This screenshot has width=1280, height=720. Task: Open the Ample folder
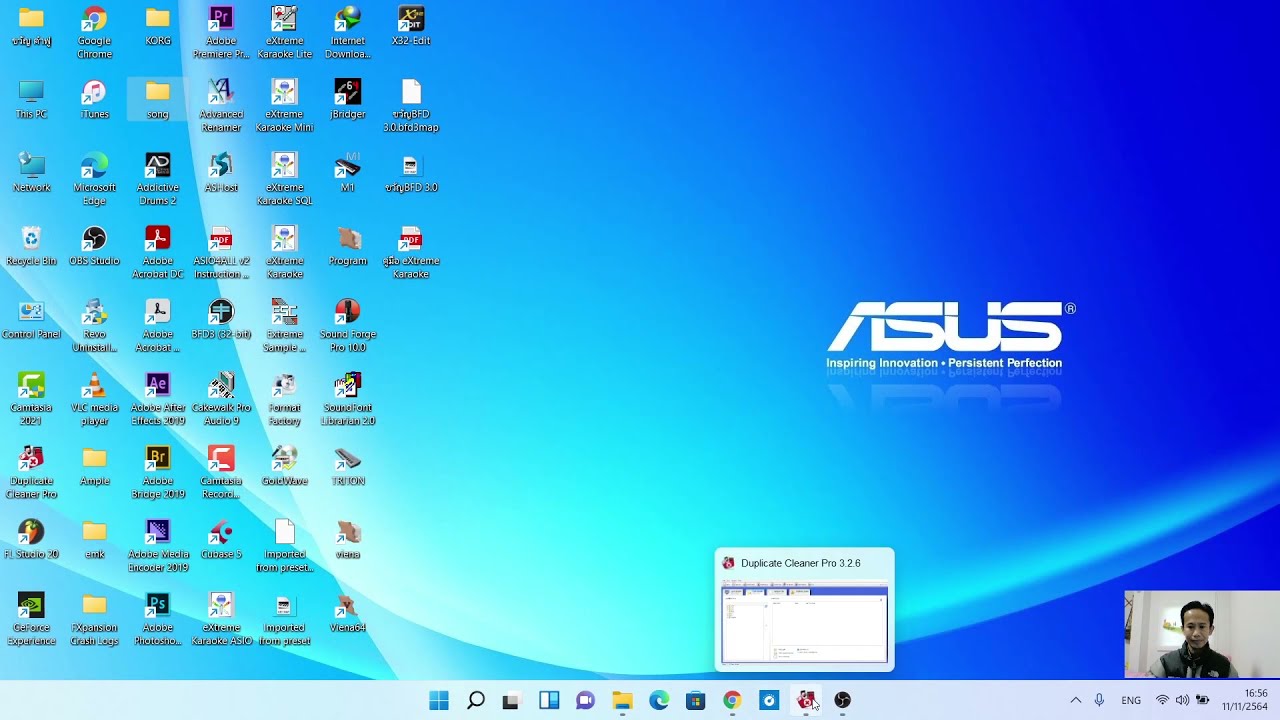click(x=94, y=466)
